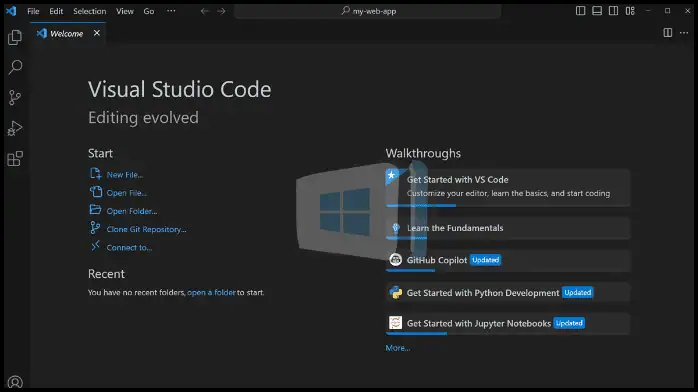
Task: Open Get Started with VS Code walkthrough
Action: (x=508, y=187)
